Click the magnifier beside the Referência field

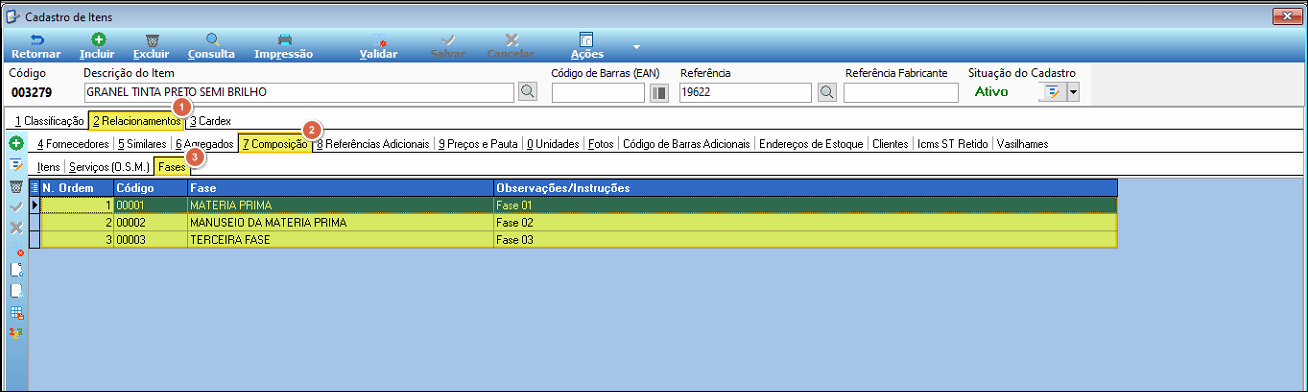827,92
